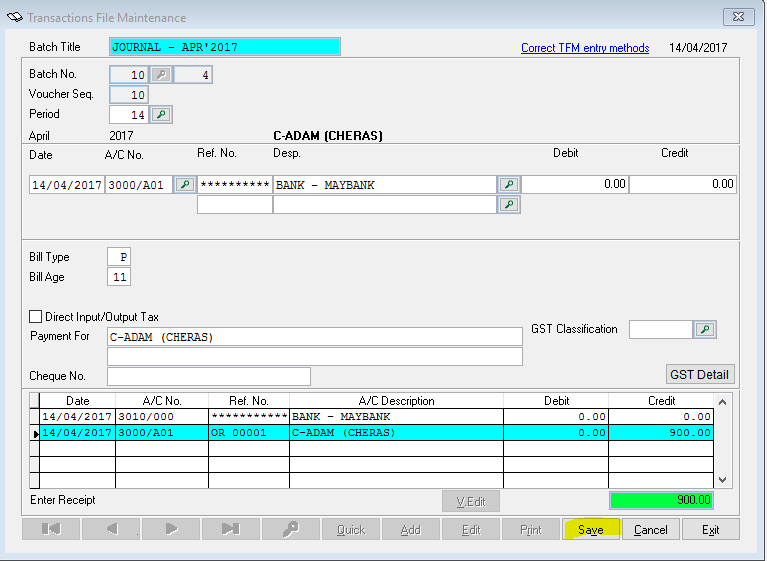The width and height of the screenshot is (767, 561).
Task: Click the second description line field
Action: click(x=385, y=205)
